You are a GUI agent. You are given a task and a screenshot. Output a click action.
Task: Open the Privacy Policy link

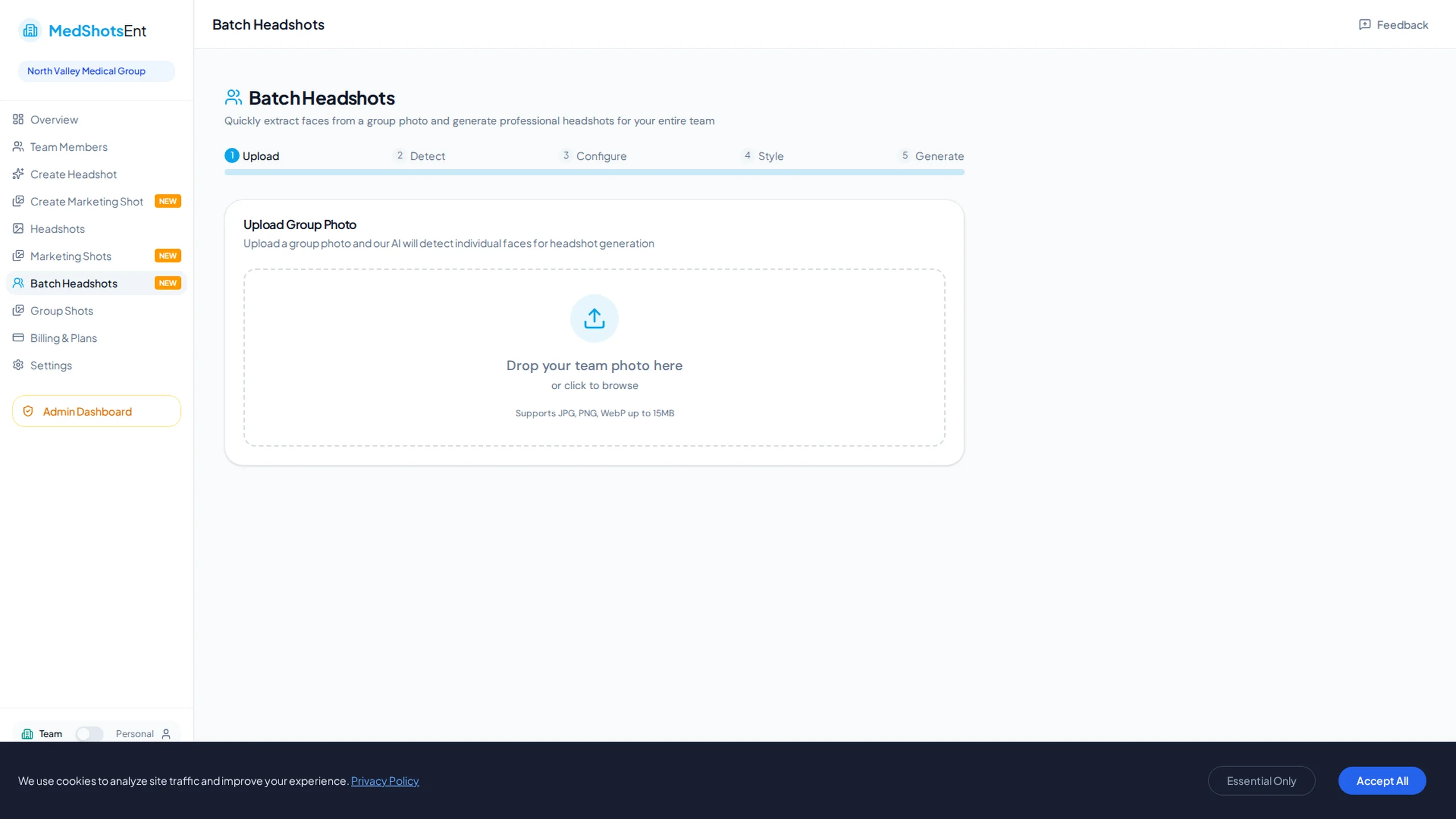pyautogui.click(x=384, y=781)
